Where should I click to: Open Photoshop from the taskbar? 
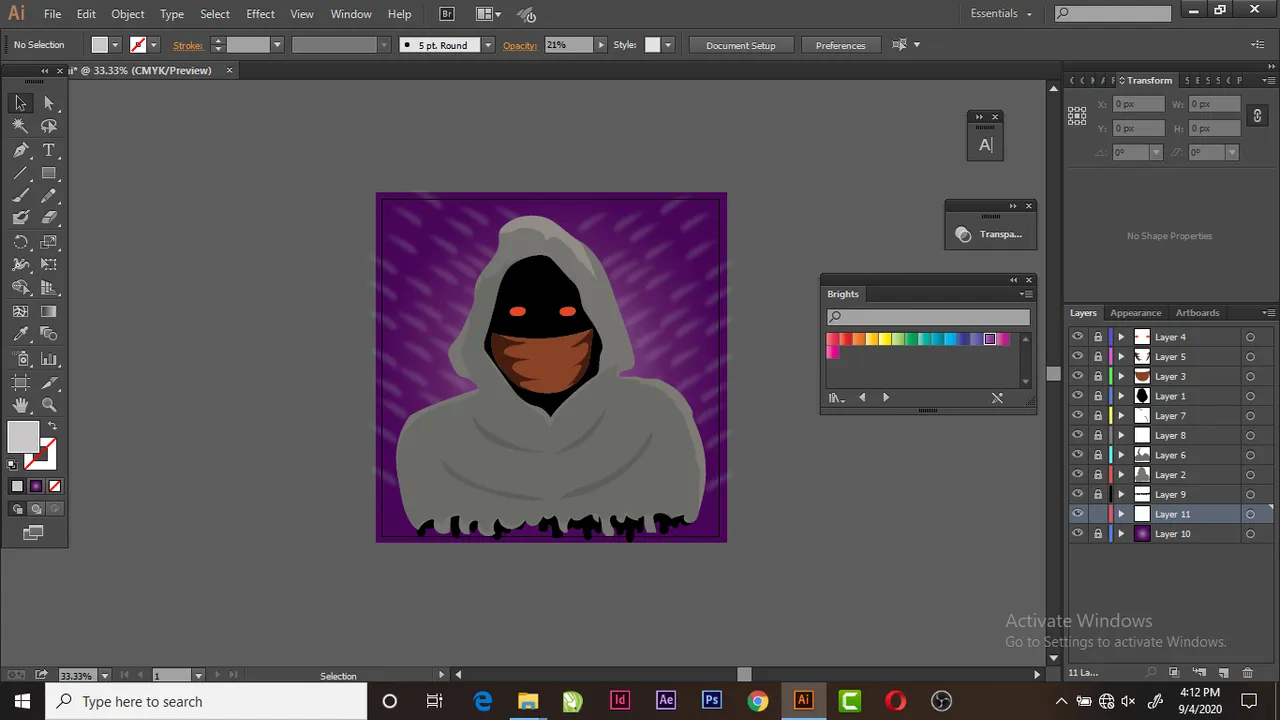[x=711, y=701]
